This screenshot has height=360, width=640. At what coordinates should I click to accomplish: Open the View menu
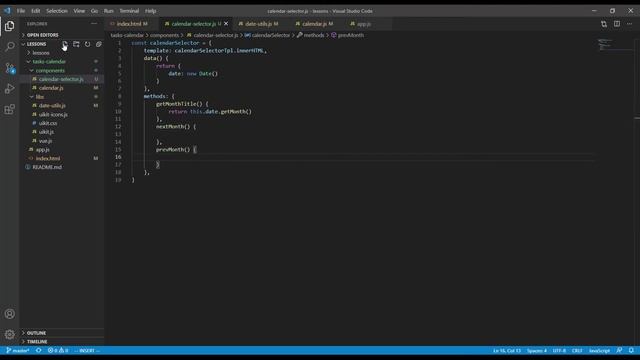pyautogui.click(x=79, y=11)
